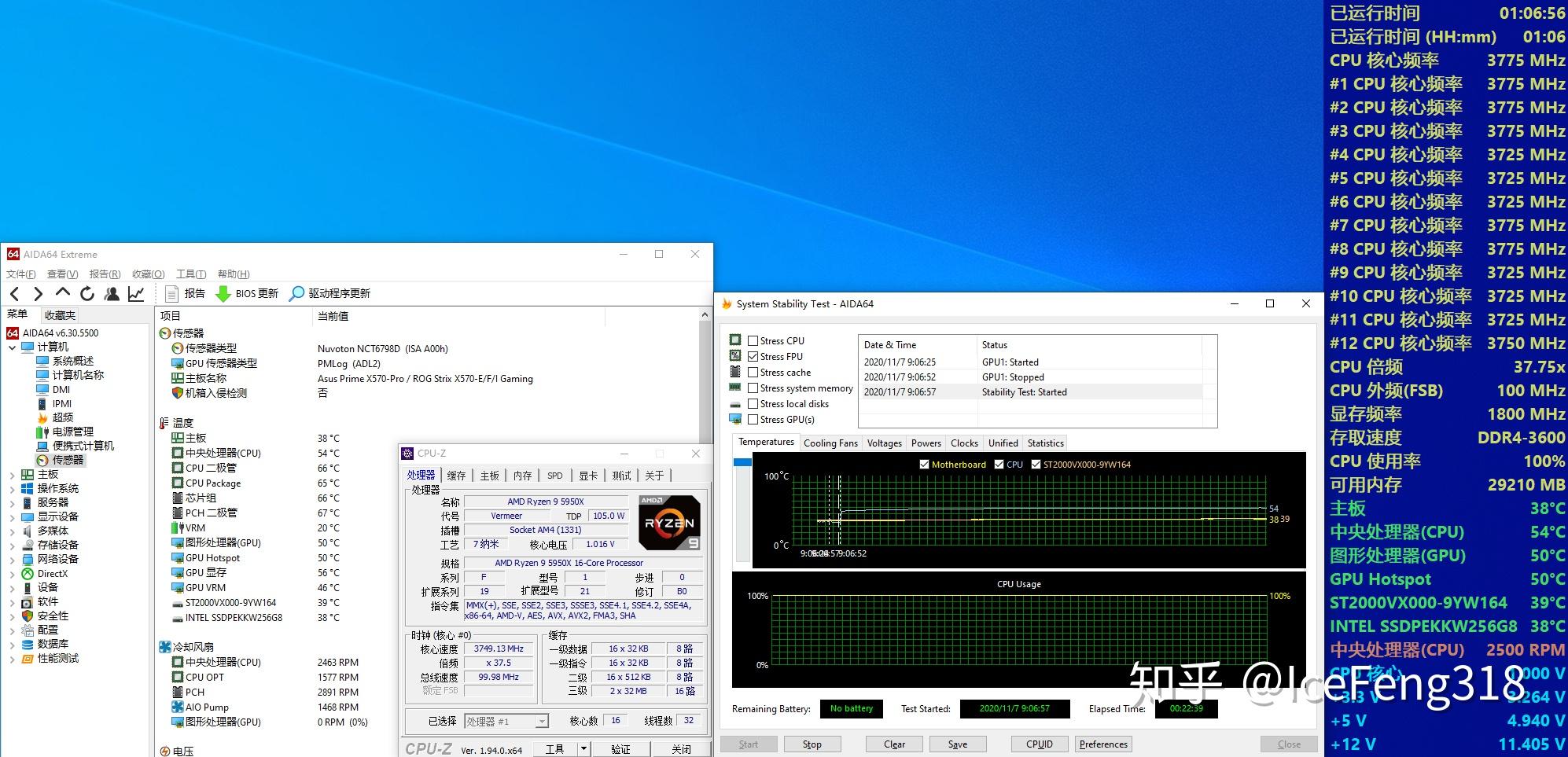Select 传感器 gauge entry in tree
1568x757 pixels.
pos(67,461)
